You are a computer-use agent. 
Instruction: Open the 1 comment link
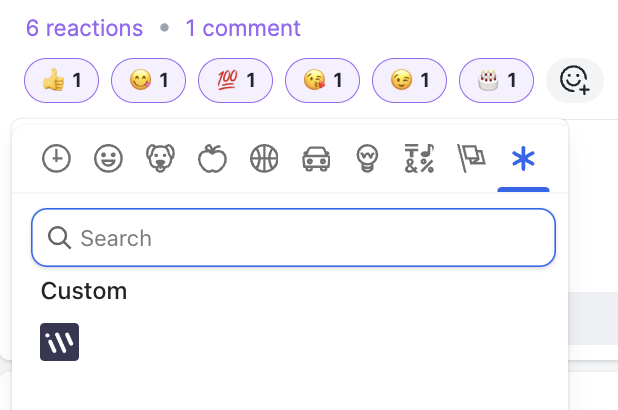pos(243,28)
